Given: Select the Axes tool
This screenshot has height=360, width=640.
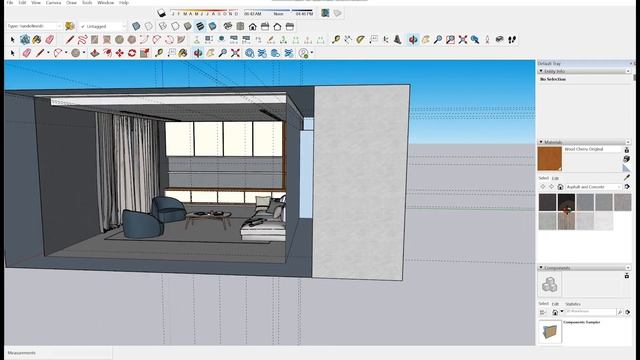Looking at the screenshot, I should point(386,40).
